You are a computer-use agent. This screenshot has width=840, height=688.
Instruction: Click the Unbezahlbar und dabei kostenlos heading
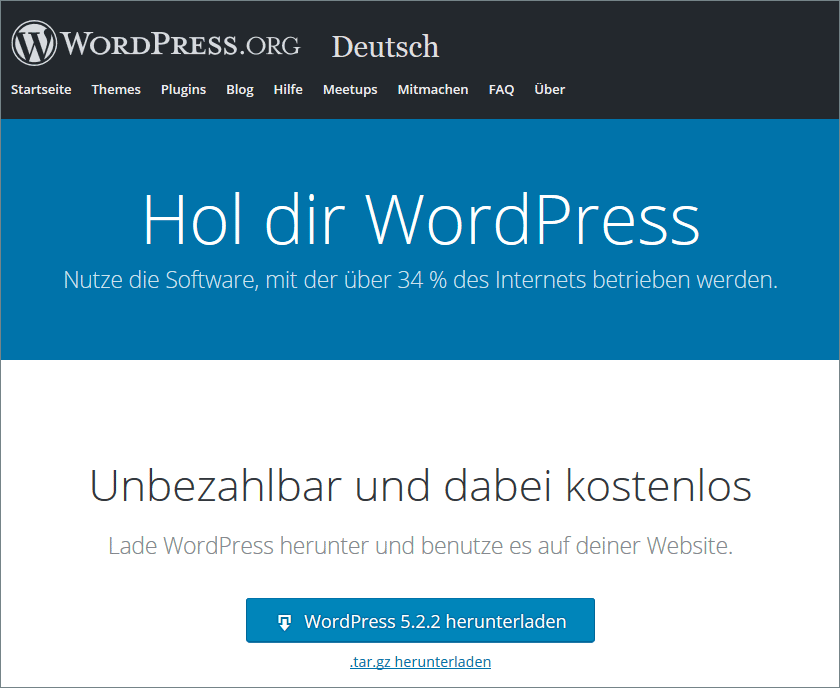pos(421,485)
